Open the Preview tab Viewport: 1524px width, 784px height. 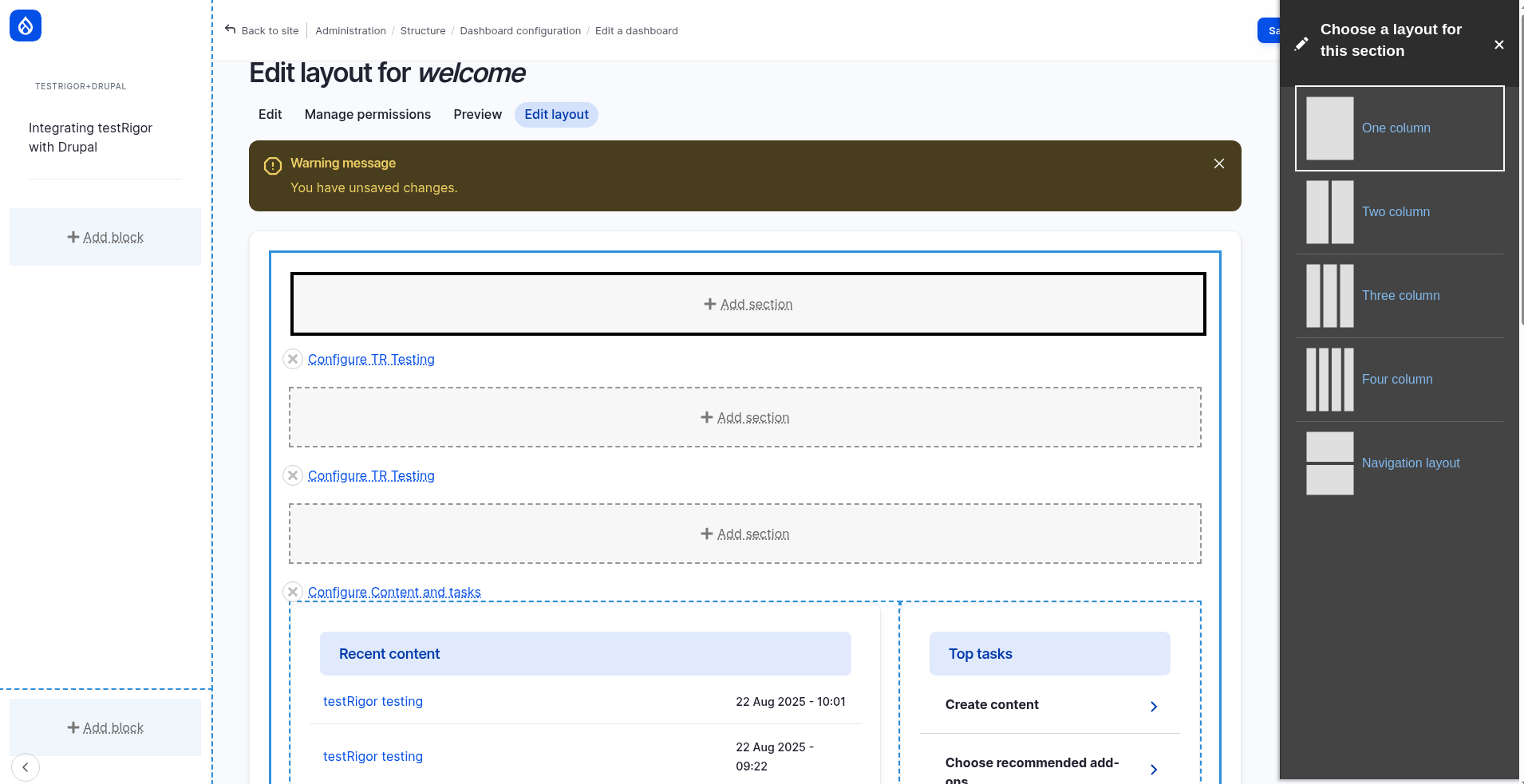click(x=477, y=115)
